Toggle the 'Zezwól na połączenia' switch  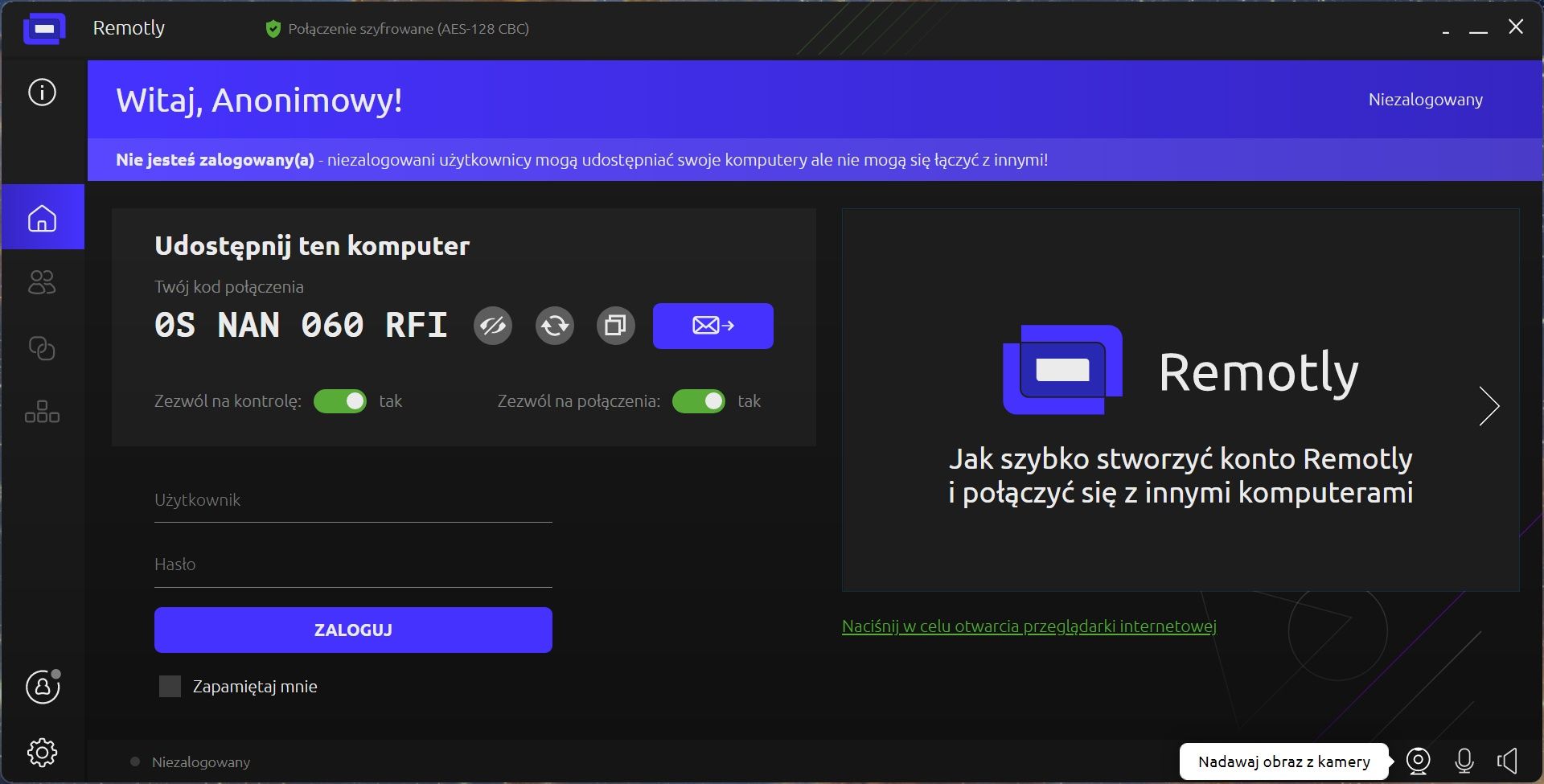(x=699, y=401)
